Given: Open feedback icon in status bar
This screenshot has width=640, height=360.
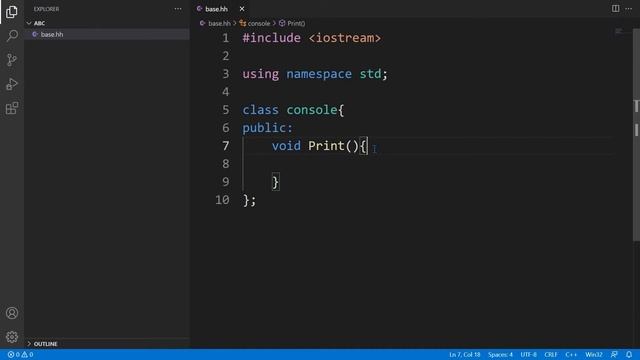Looking at the screenshot, I should click(x=614, y=354).
